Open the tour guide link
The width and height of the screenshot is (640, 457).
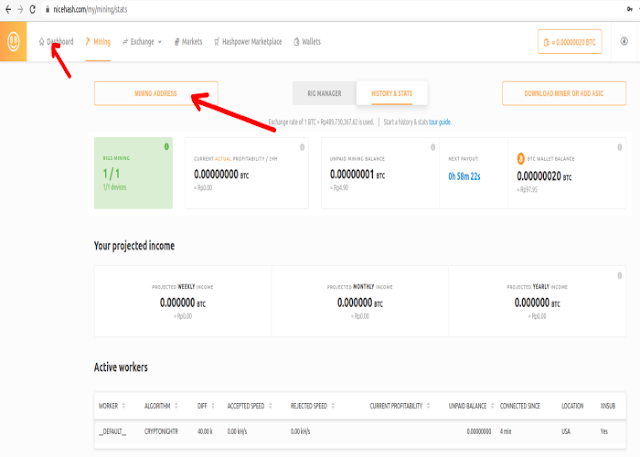[440, 122]
